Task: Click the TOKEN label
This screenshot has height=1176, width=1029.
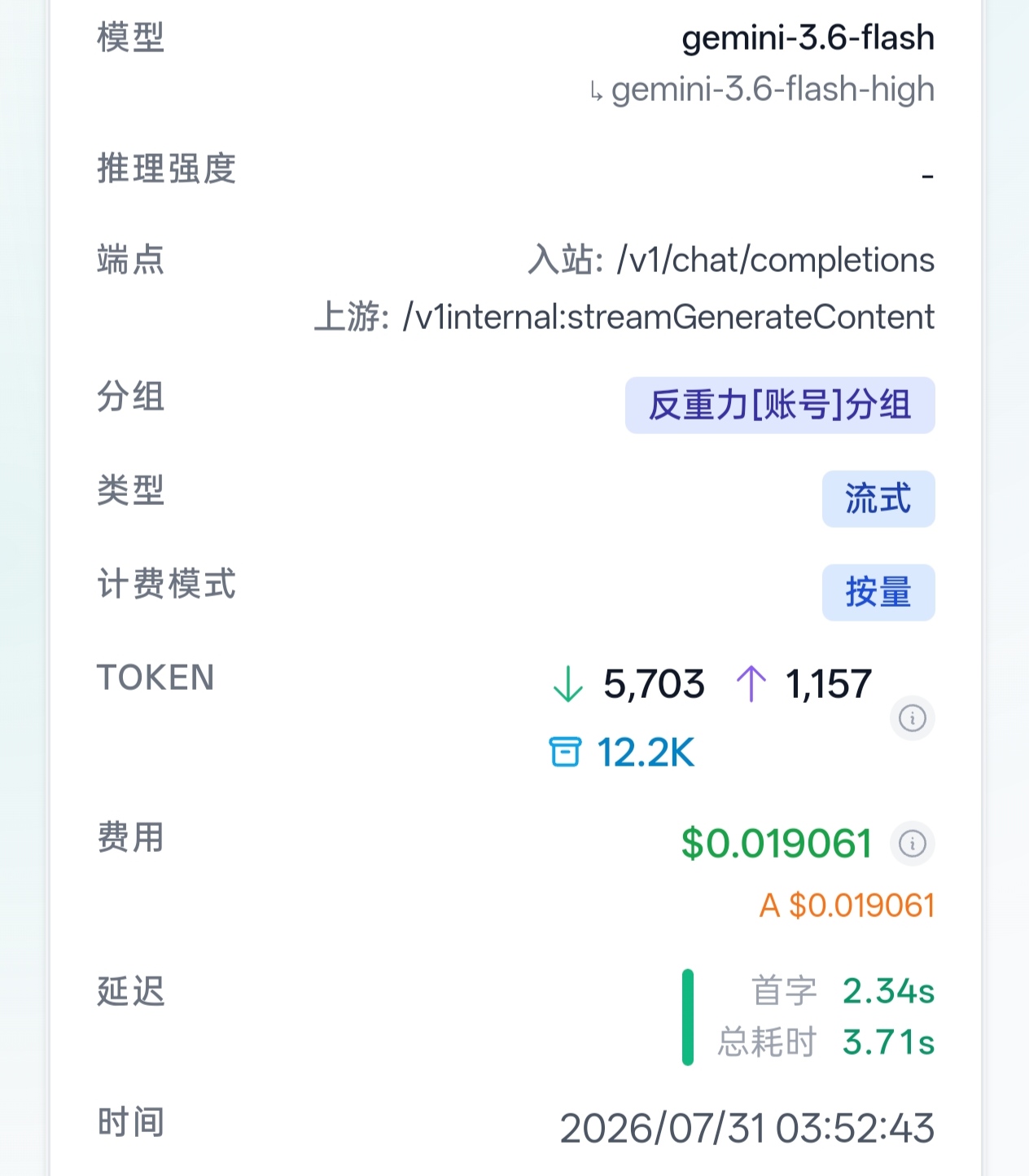Action: click(155, 678)
